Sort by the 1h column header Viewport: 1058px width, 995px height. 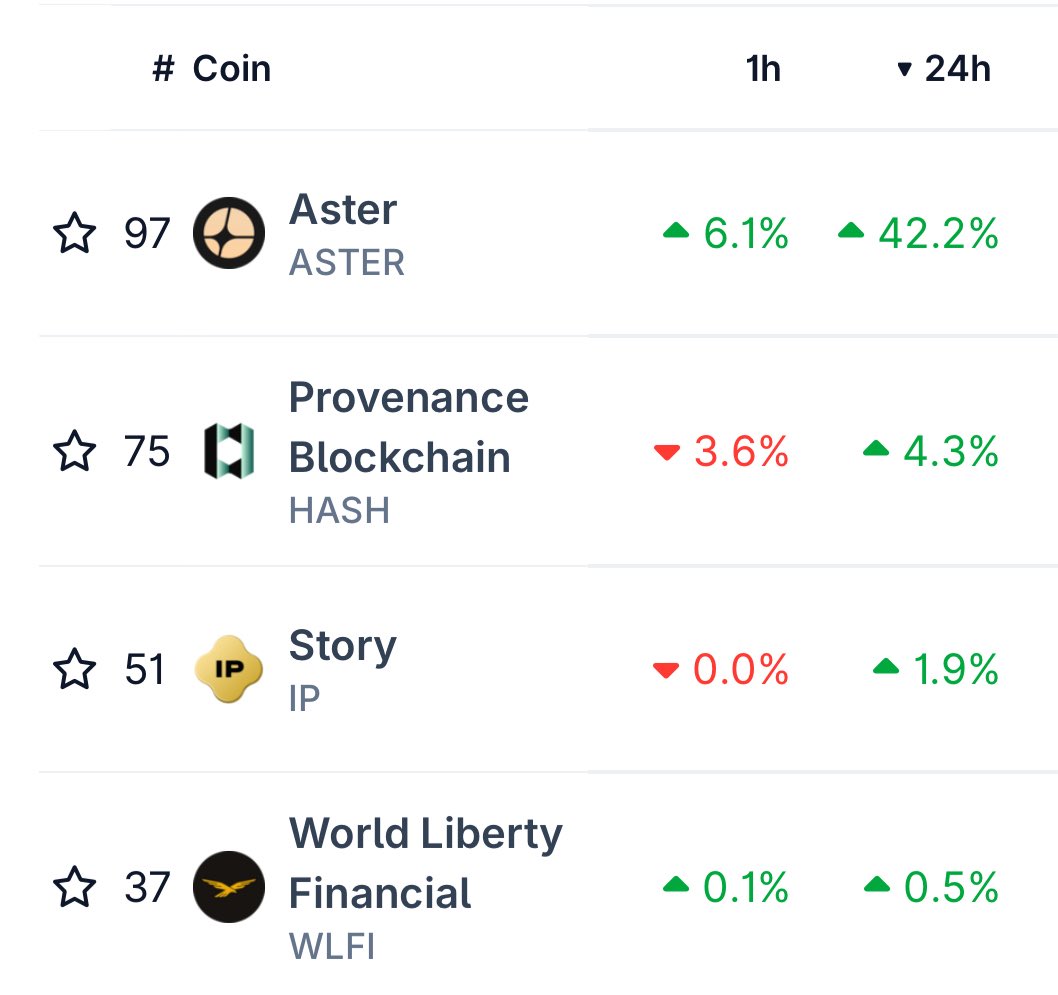pyautogui.click(x=763, y=68)
